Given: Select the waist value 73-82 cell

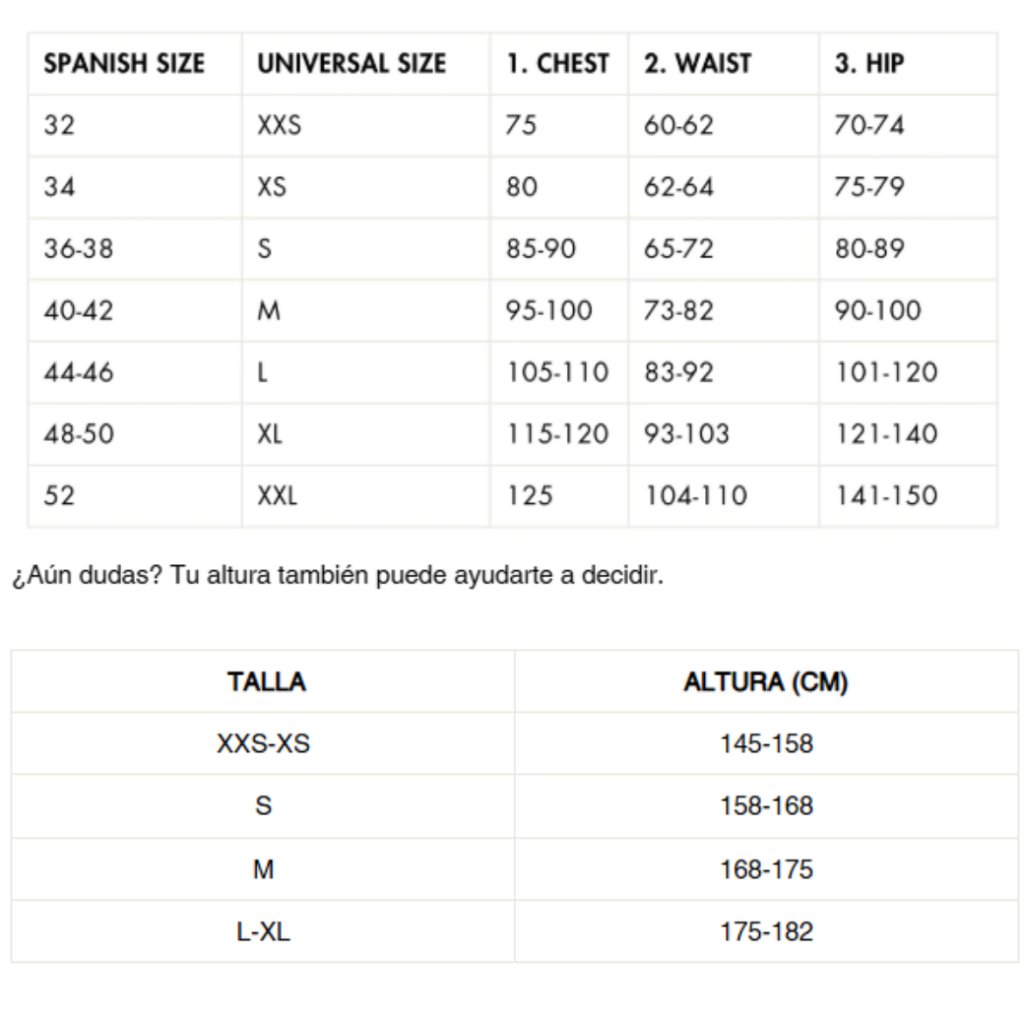Looking at the screenshot, I should [x=678, y=311].
